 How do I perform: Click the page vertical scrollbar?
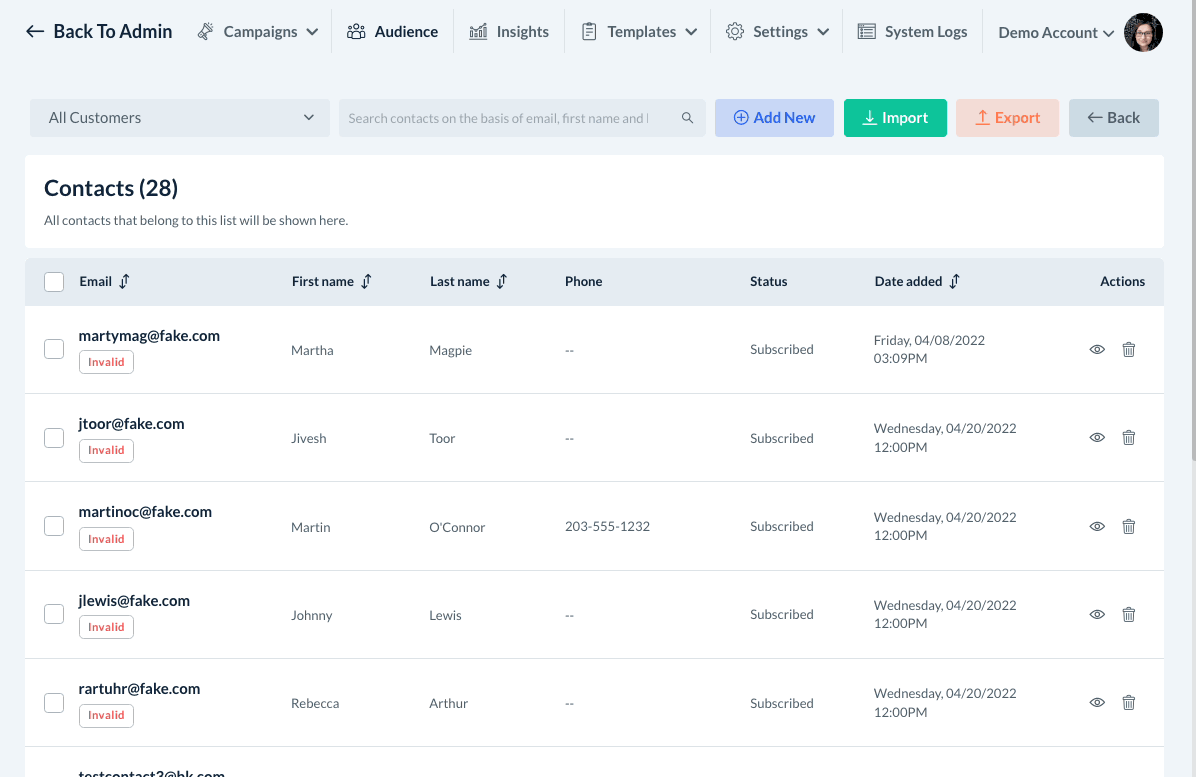1193,229
